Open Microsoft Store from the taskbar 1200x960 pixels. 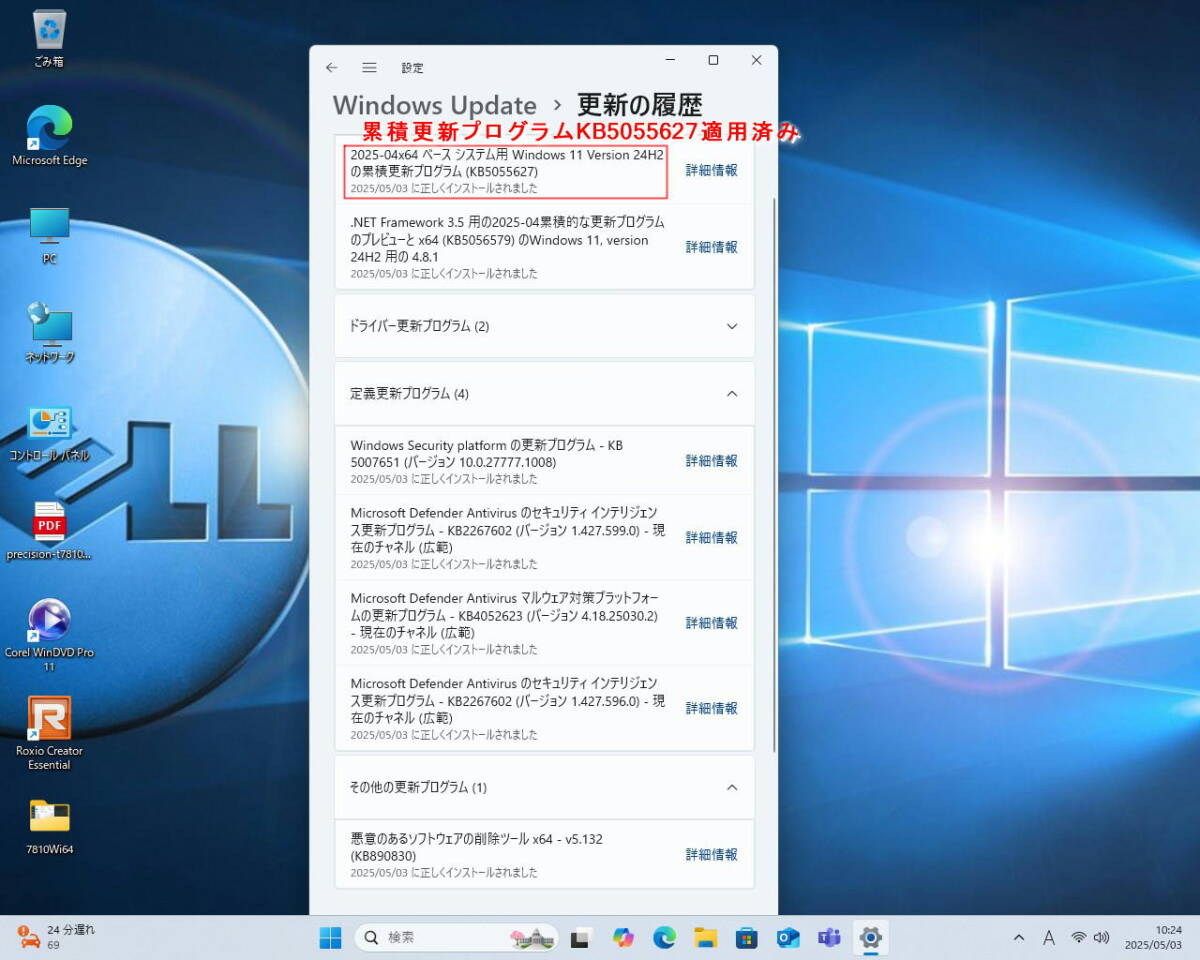point(746,938)
